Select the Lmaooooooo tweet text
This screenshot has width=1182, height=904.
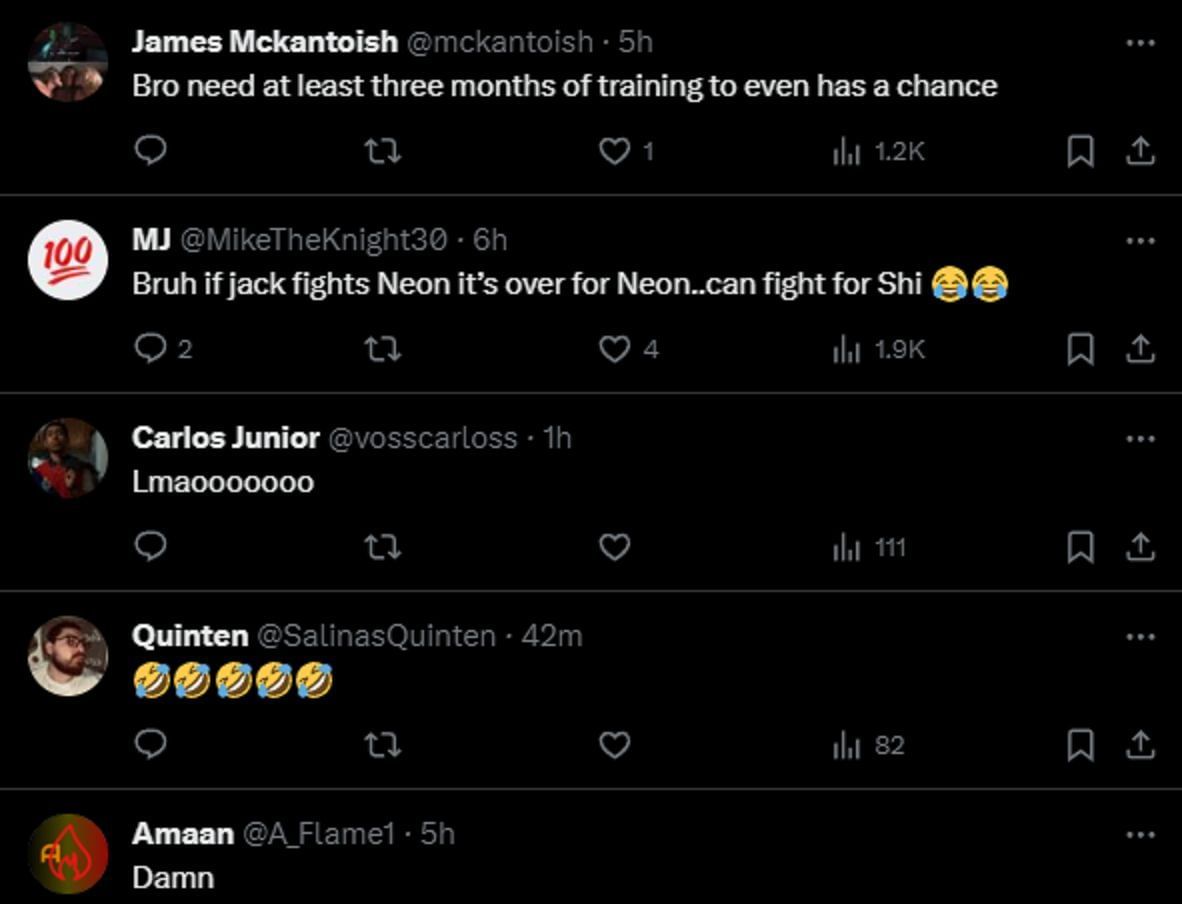[x=220, y=481]
